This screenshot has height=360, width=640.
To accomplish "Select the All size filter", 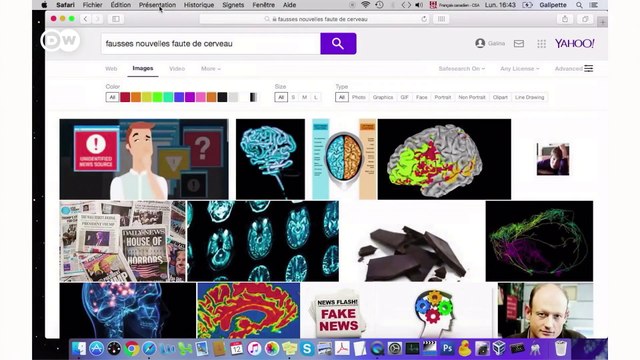I will click(x=281, y=97).
